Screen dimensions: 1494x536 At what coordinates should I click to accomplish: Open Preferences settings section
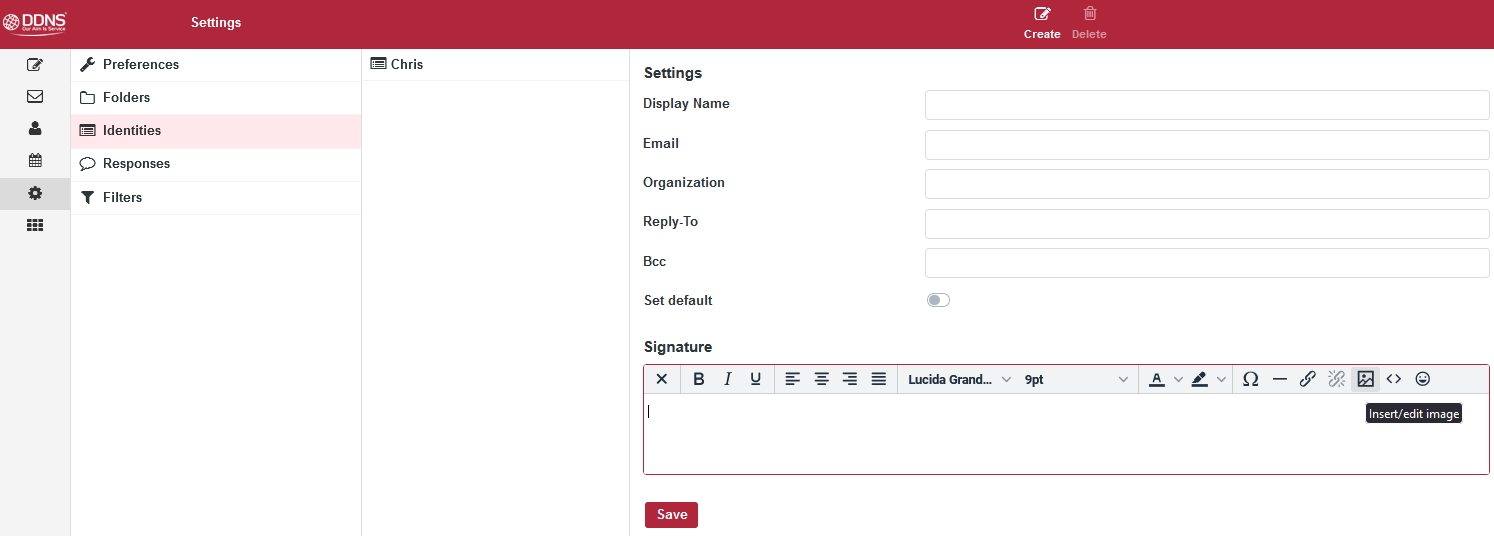coord(216,65)
